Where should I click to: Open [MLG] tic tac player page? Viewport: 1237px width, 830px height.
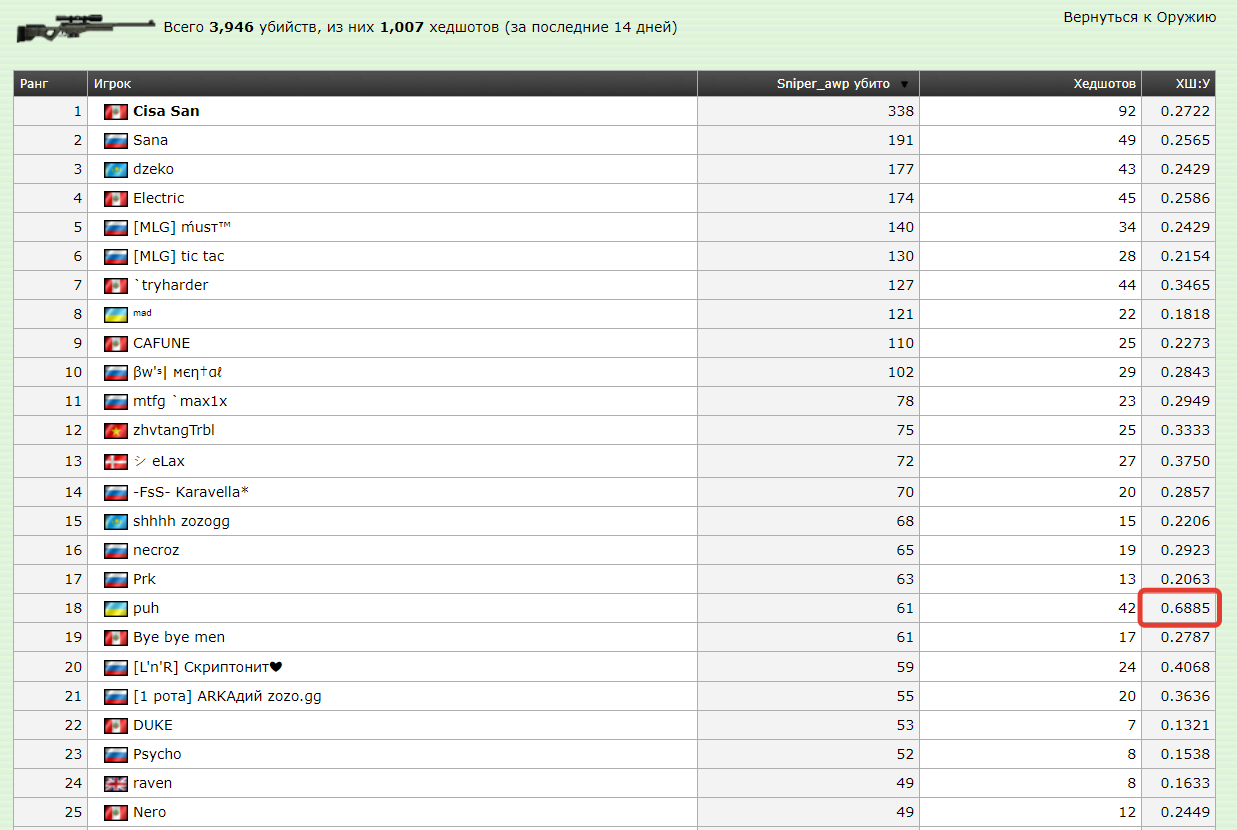178,256
